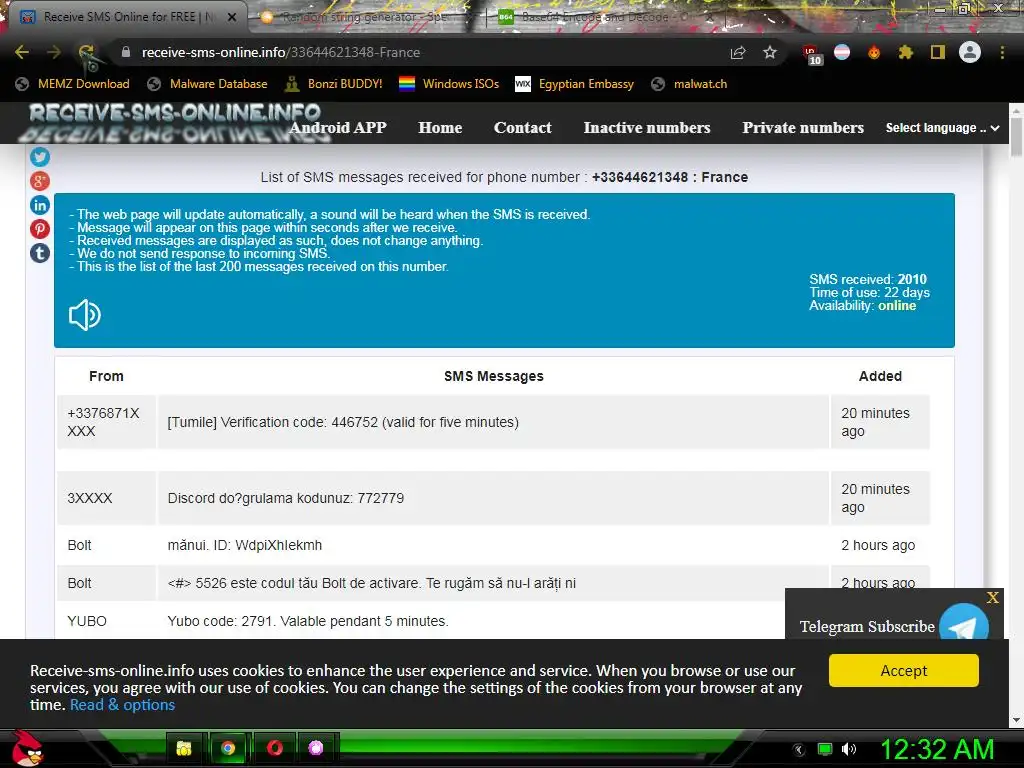
Task: Reload the page with refresh icon
Action: [86, 52]
